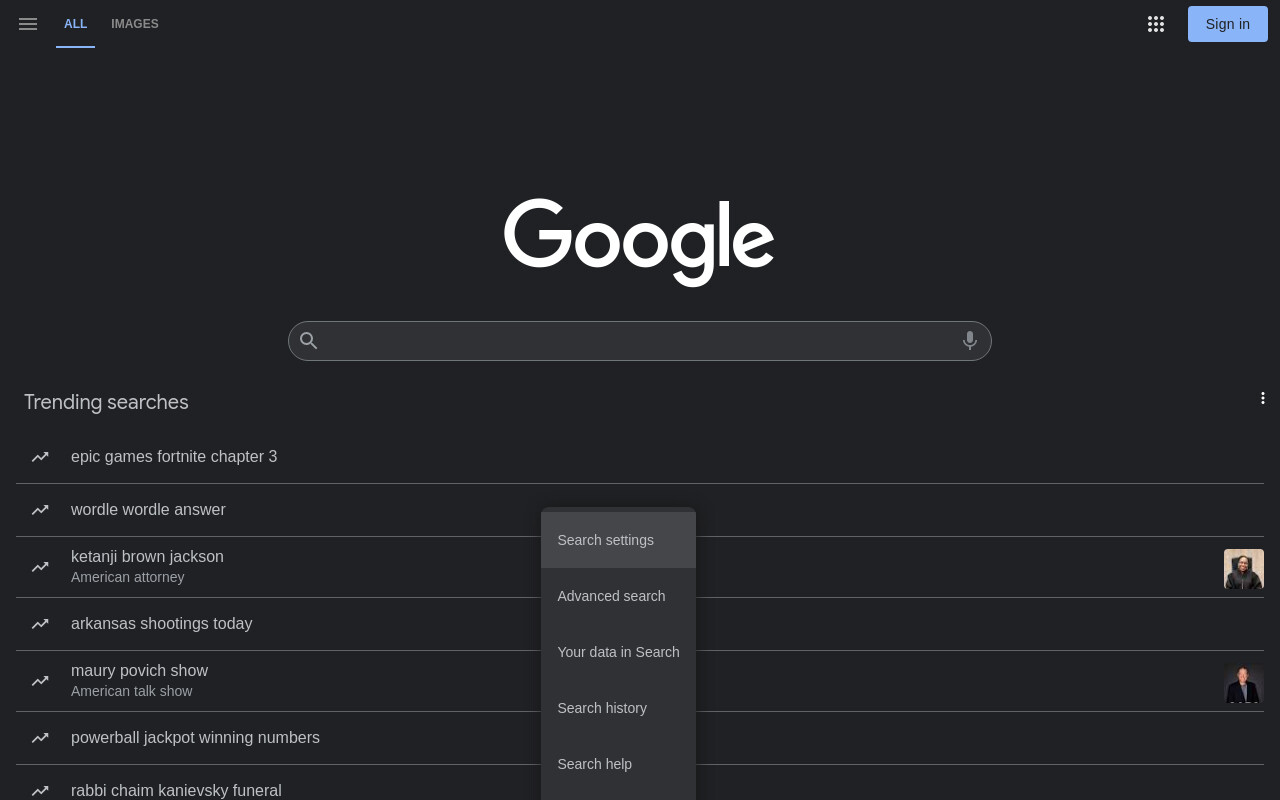Search ketanji brown jackson trend
This screenshot has width=1280, height=800.
pyautogui.click(x=147, y=557)
